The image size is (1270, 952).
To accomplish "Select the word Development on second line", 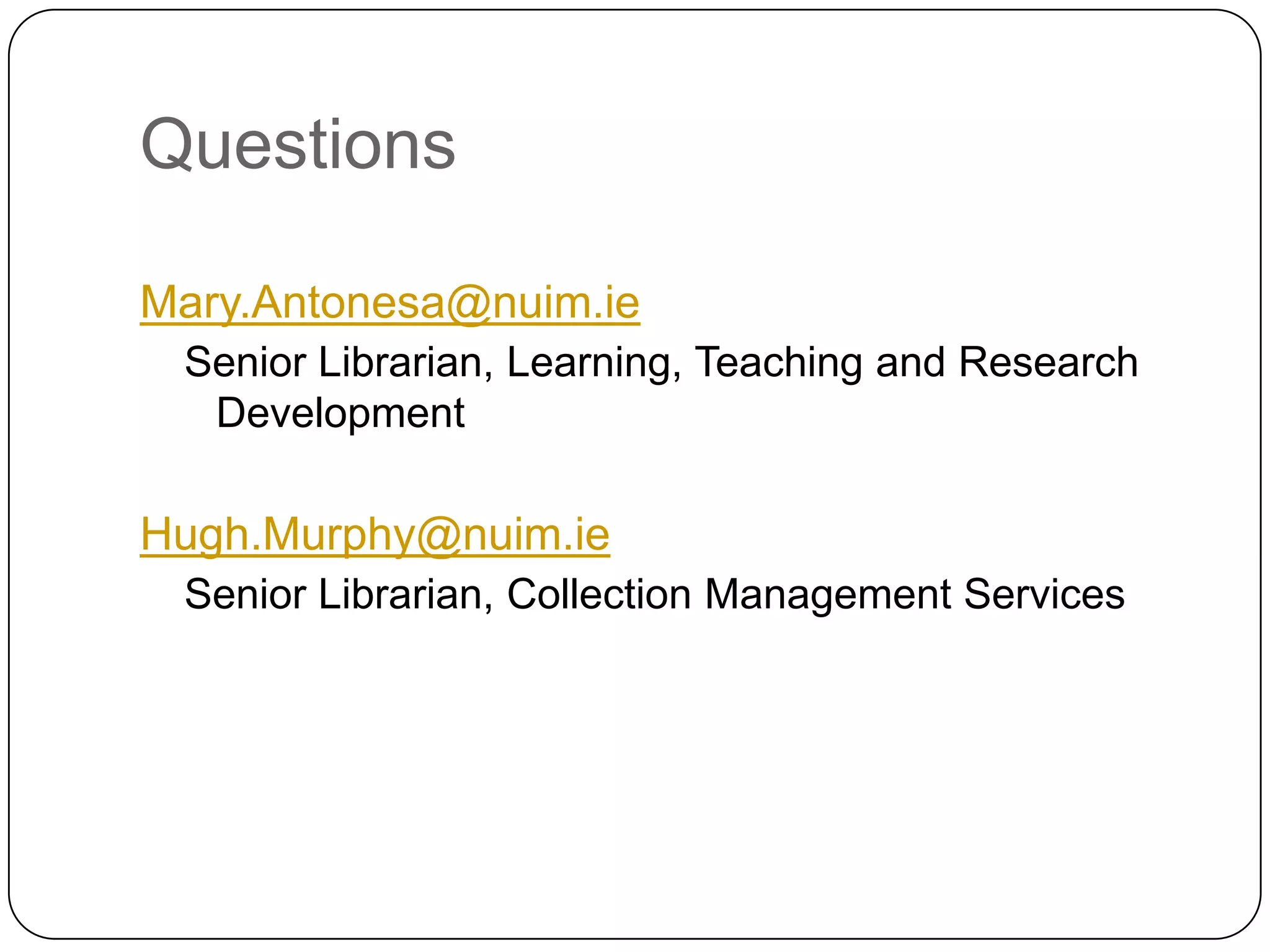I will (340, 413).
